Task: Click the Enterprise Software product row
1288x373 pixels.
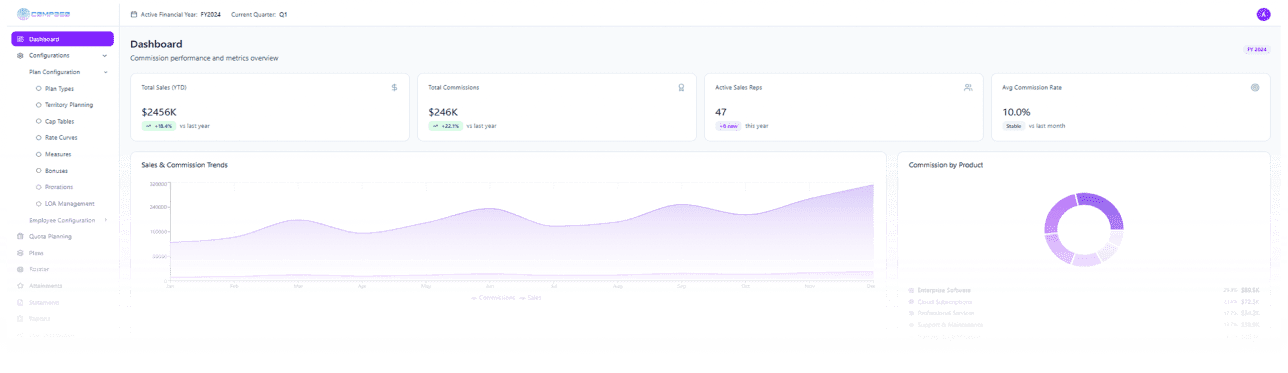Action: (x=1083, y=290)
